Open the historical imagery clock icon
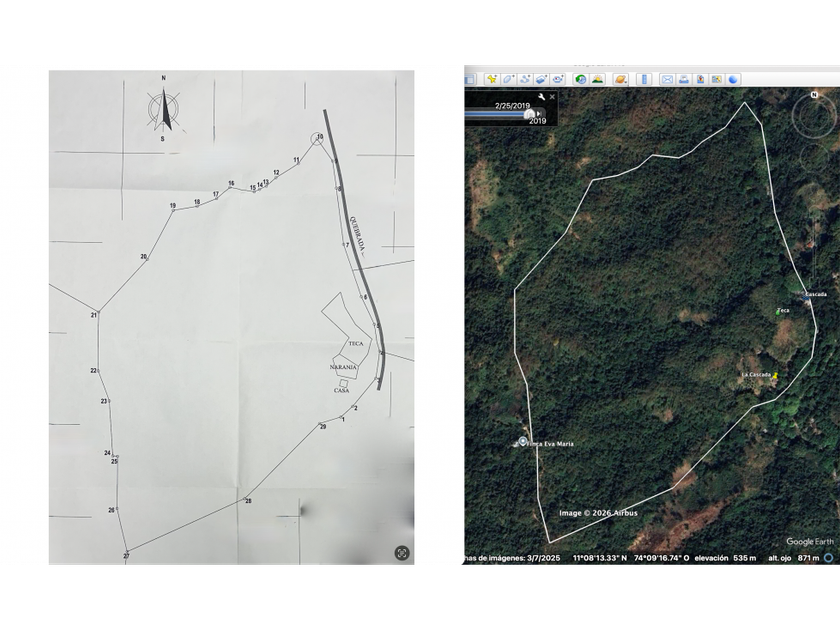The image size is (840, 630). tap(581, 79)
